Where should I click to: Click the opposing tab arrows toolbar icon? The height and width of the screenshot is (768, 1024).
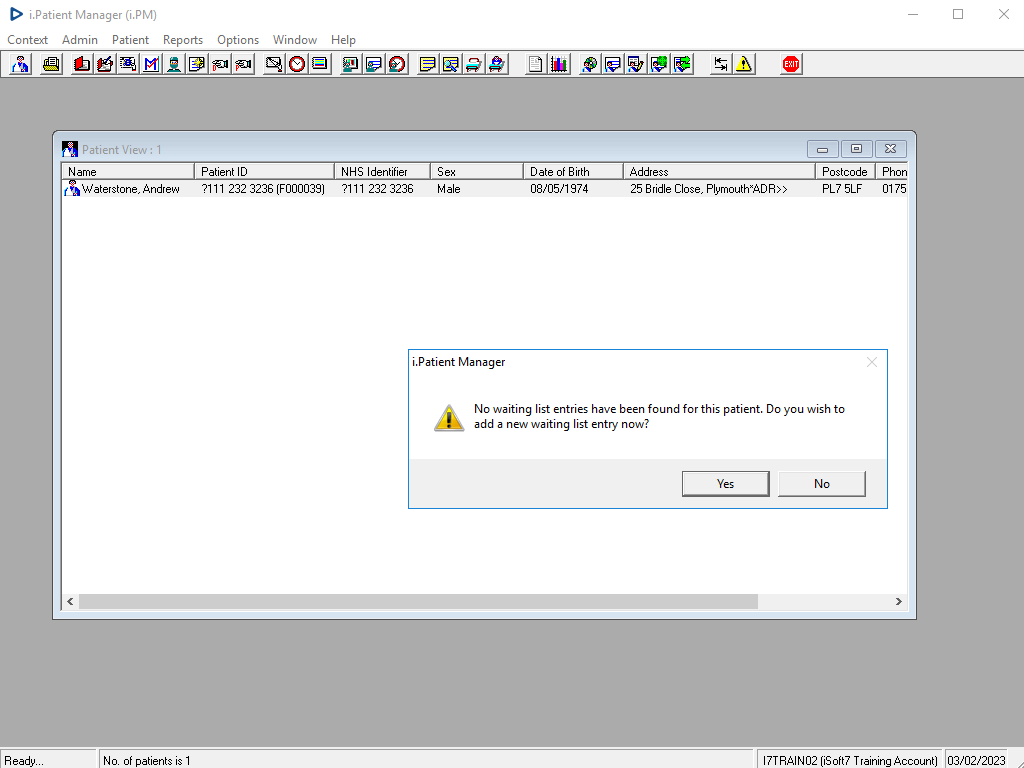[720, 64]
